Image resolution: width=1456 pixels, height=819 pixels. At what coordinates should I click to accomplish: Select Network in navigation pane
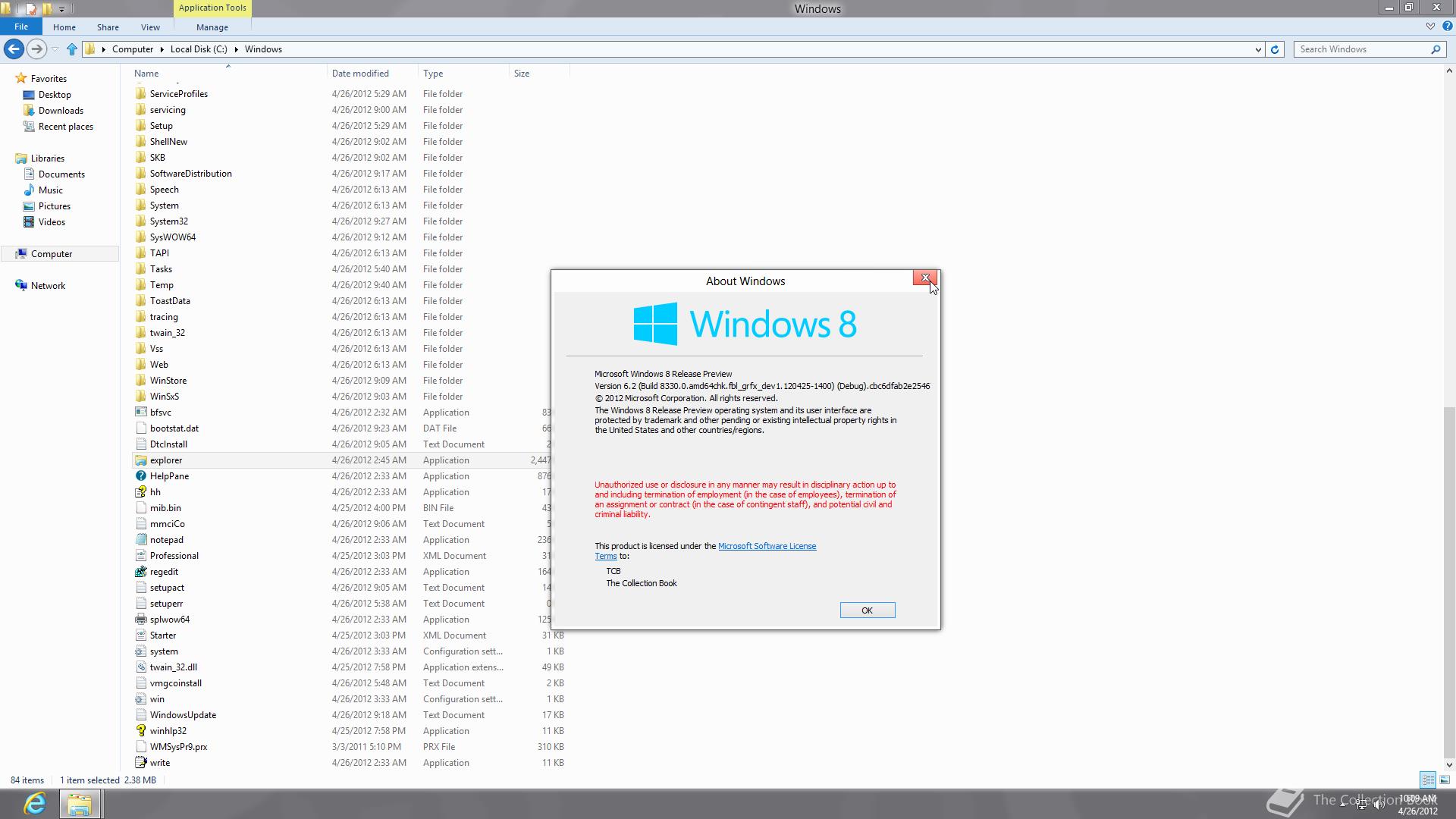(48, 286)
